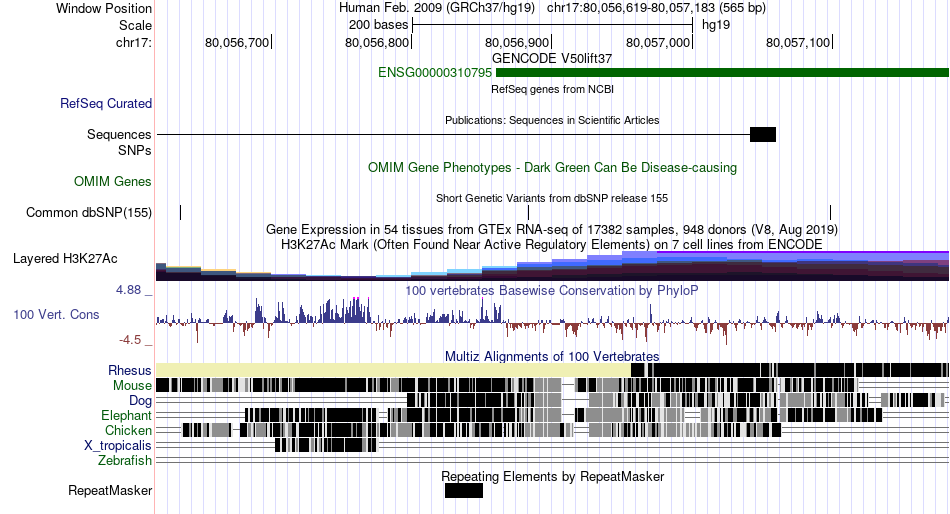Select the Zebrafish alignment label
Screen dimensions: 950x514
[x=125, y=461]
